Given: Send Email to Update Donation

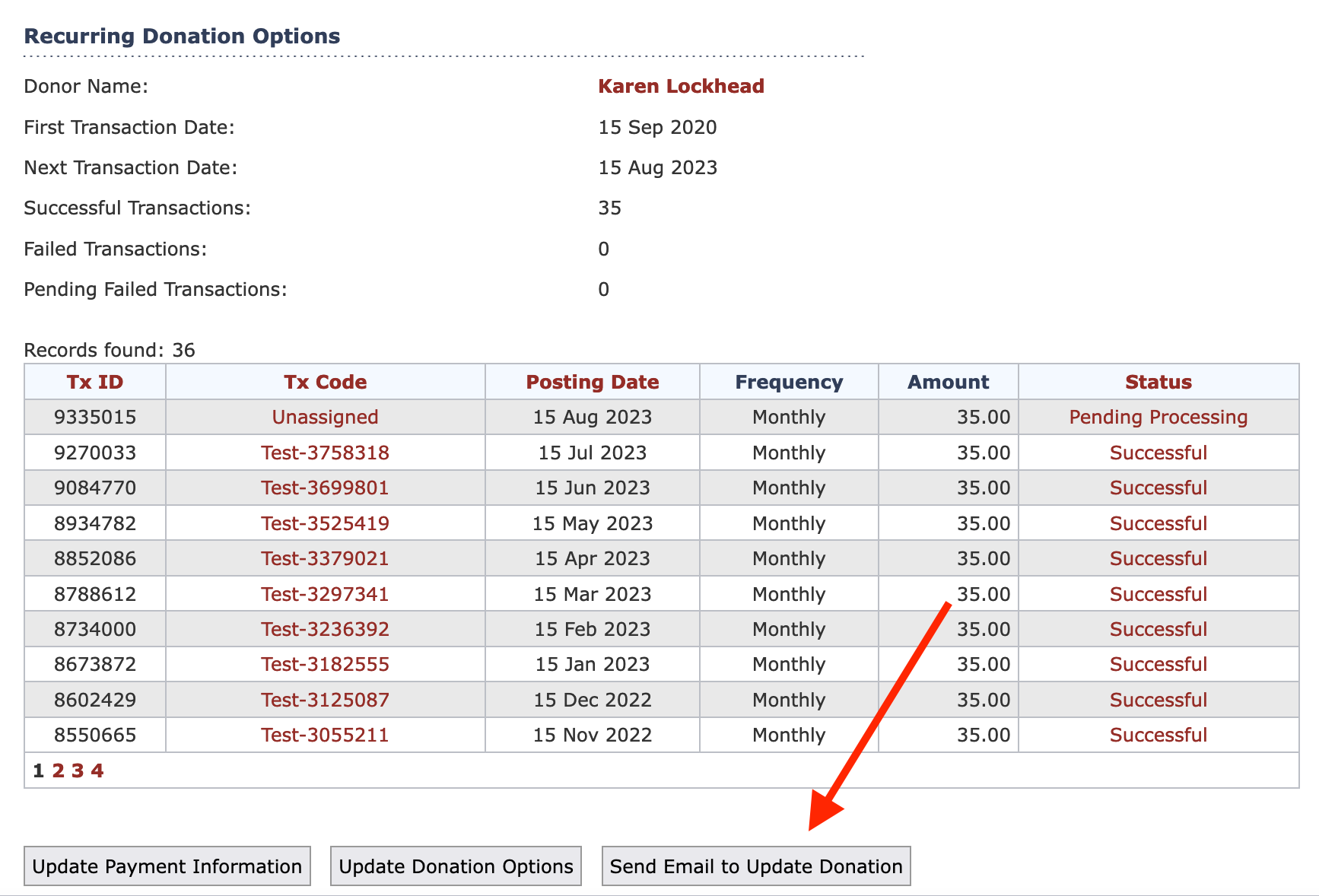Looking at the screenshot, I should [756, 866].
